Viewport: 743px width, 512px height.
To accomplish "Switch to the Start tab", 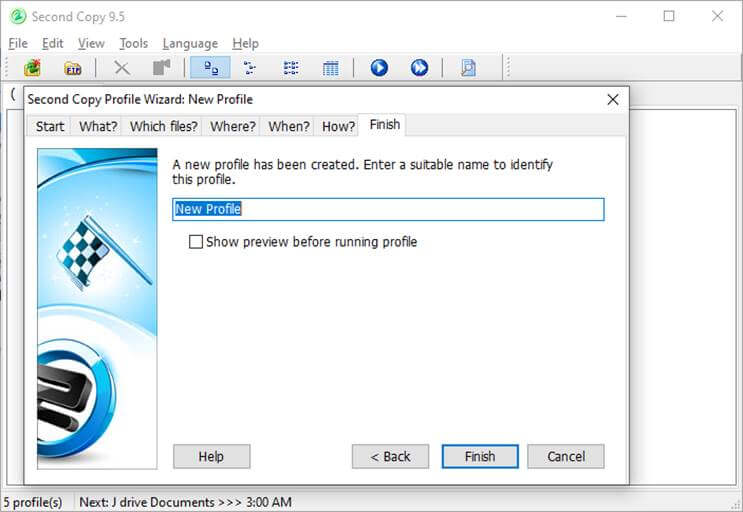I will [50, 126].
